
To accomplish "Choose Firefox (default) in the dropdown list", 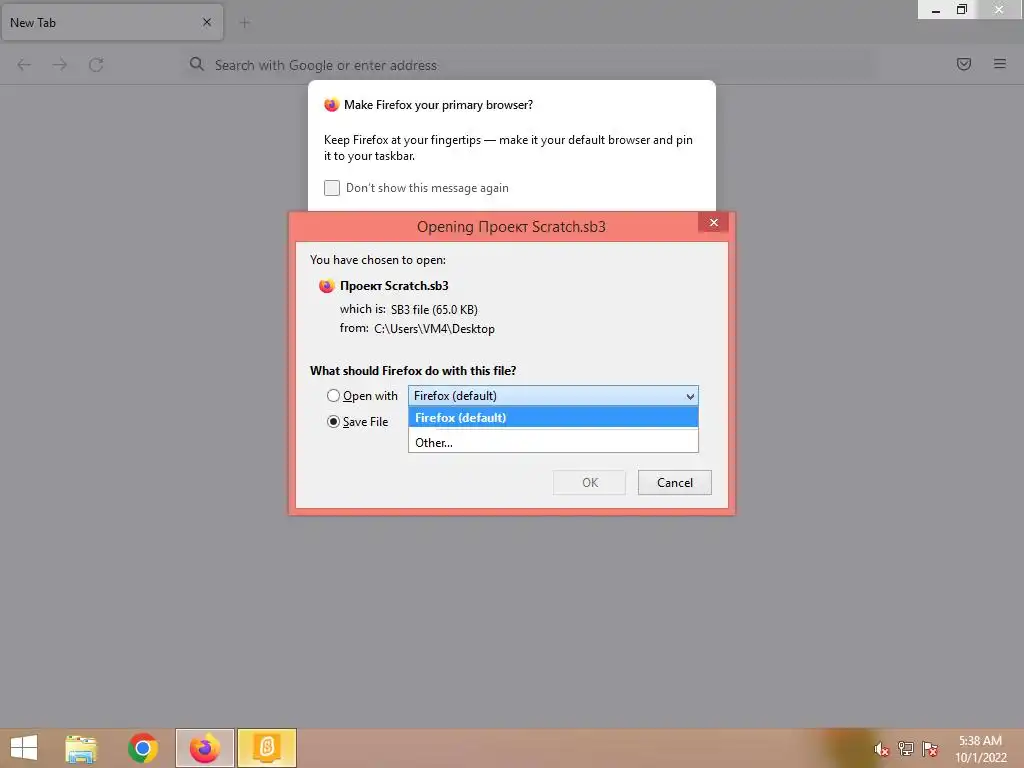I will point(553,418).
